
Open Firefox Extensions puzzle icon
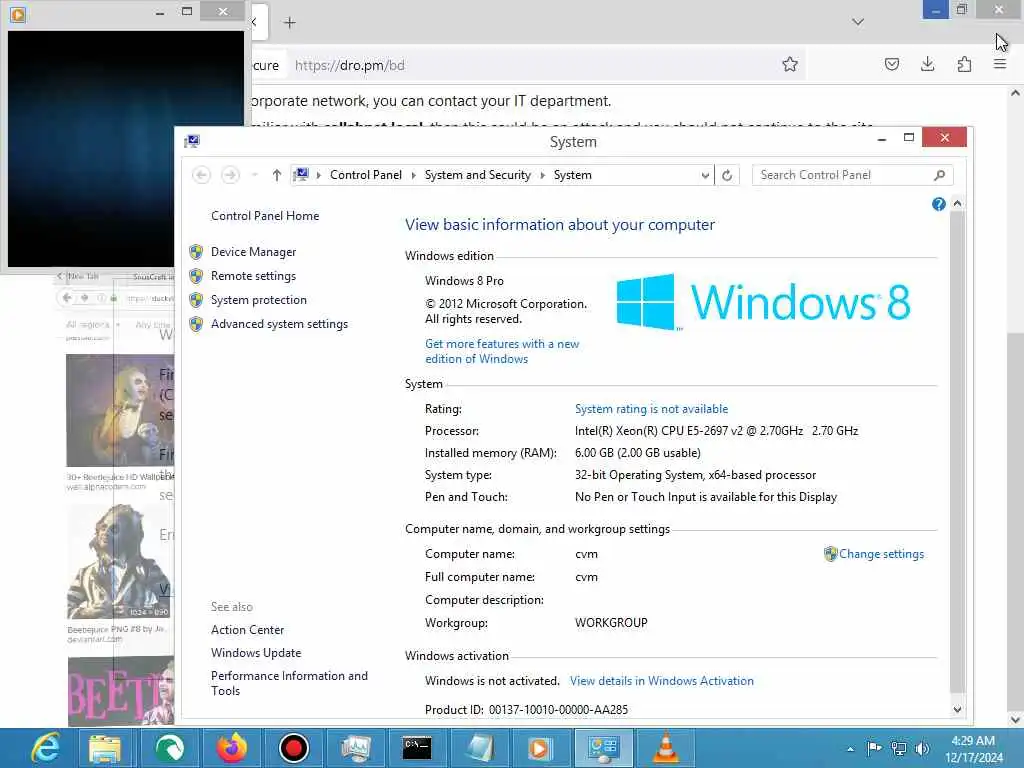(964, 64)
